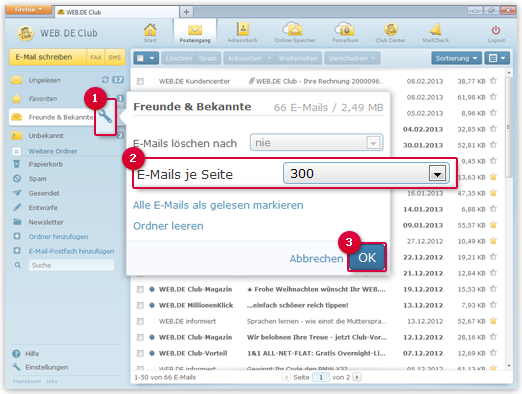522x394 pixels.
Task: Click the Newsletter folder icon
Action: (17, 222)
